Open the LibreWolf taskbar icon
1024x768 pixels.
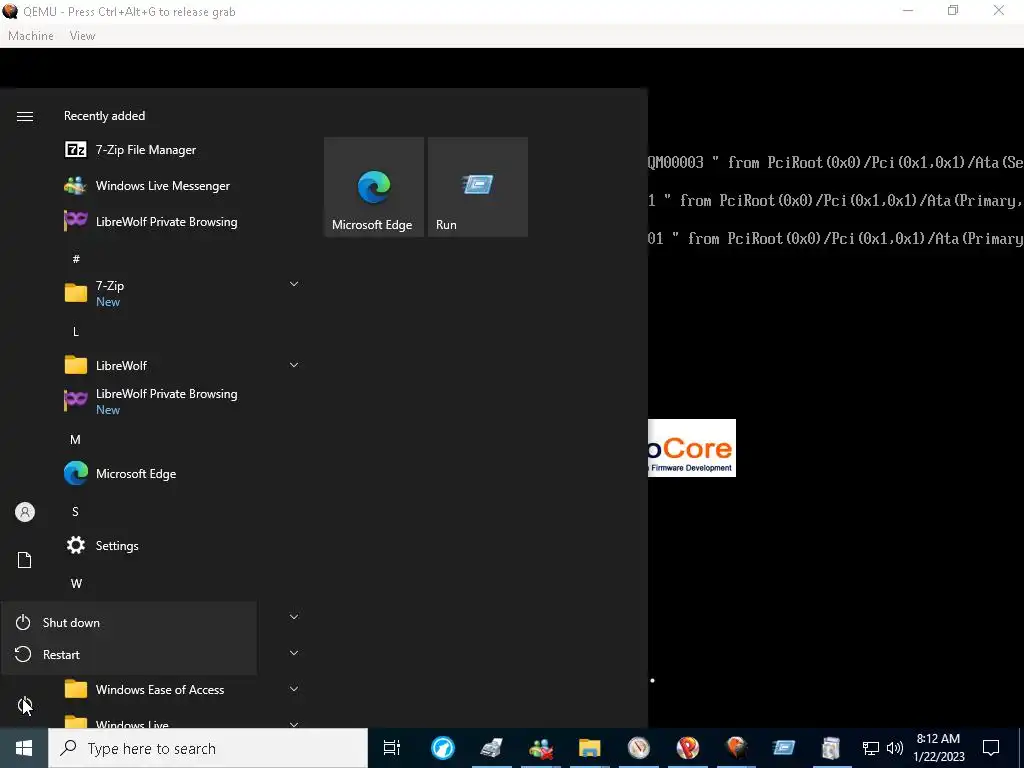point(443,748)
